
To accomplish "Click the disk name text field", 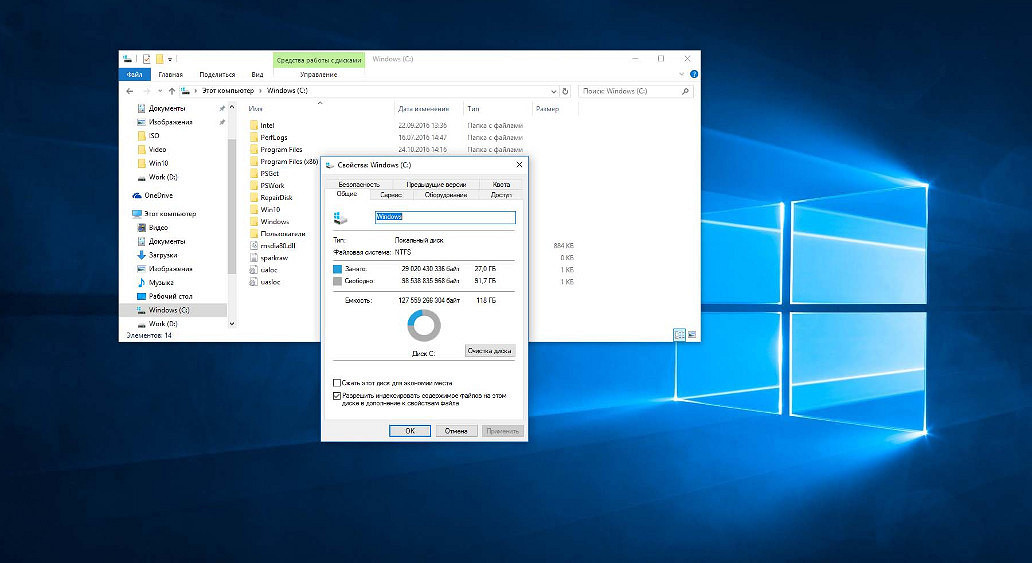I will [x=445, y=217].
